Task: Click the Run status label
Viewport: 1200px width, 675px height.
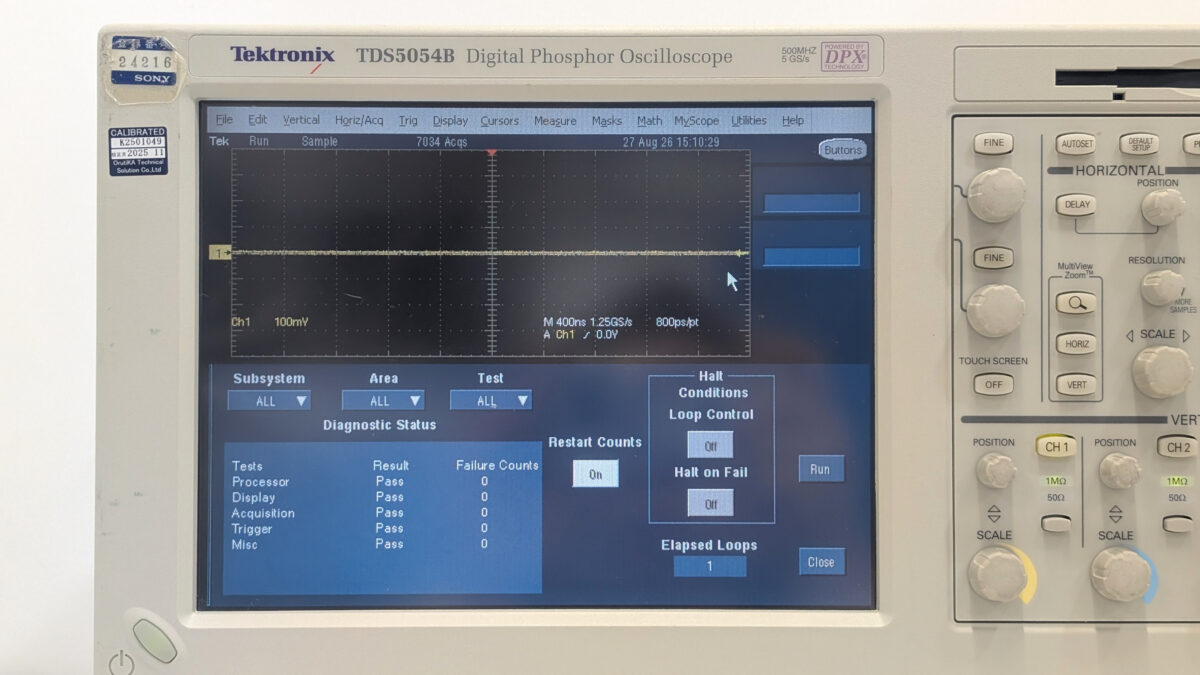Action: pyautogui.click(x=258, y=142)
